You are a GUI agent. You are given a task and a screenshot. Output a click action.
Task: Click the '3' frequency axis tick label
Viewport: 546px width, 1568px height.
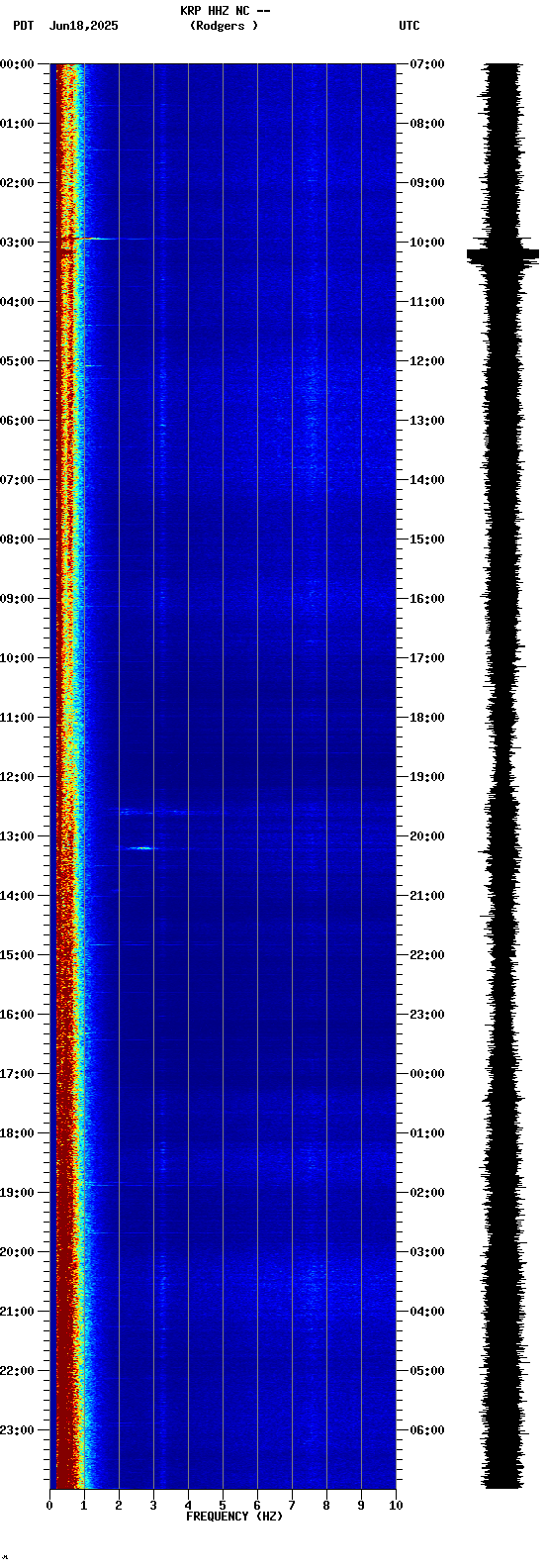coord(153,1506)
